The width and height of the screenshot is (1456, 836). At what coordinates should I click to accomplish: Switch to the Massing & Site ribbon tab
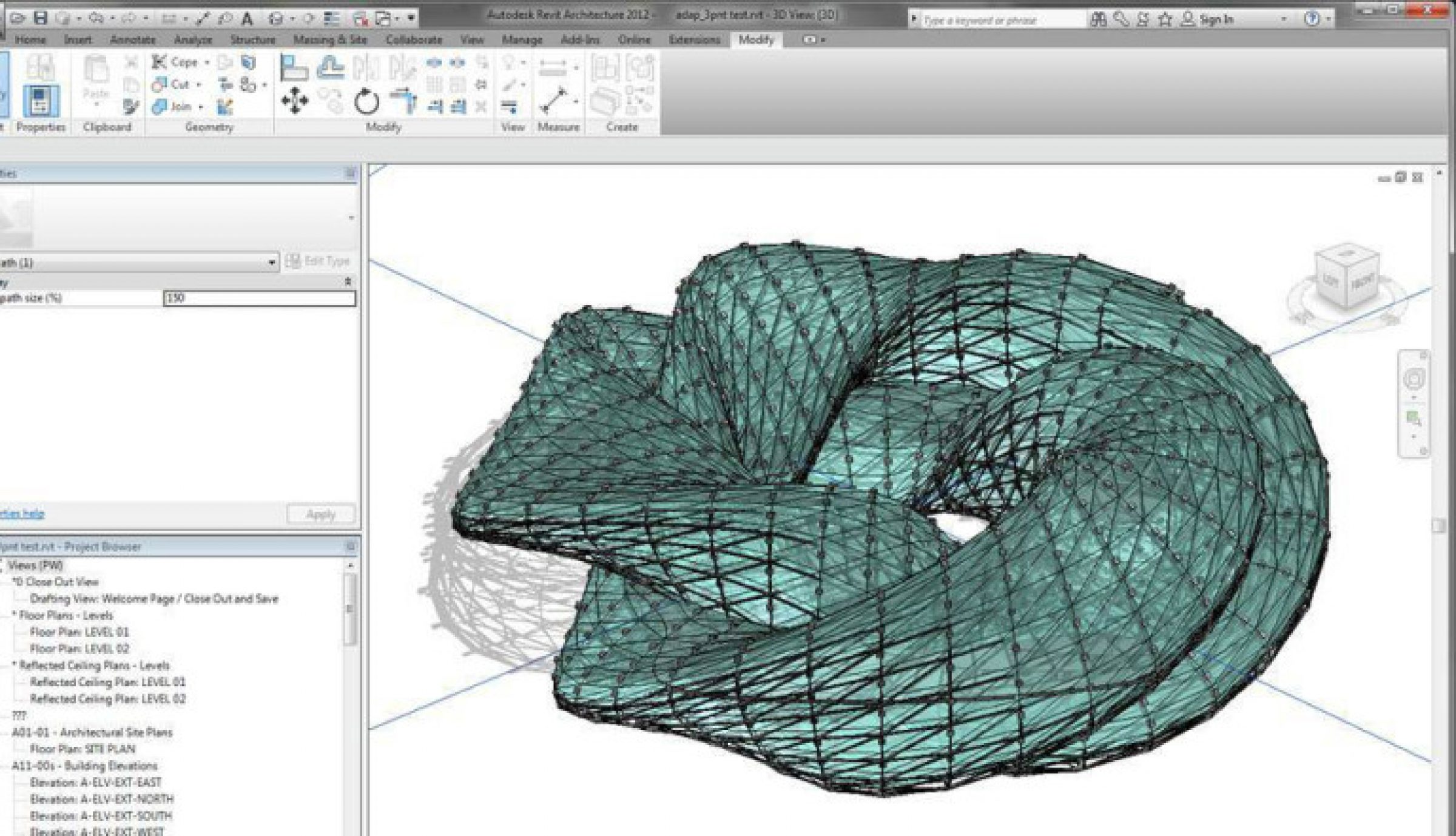[331, 39]
